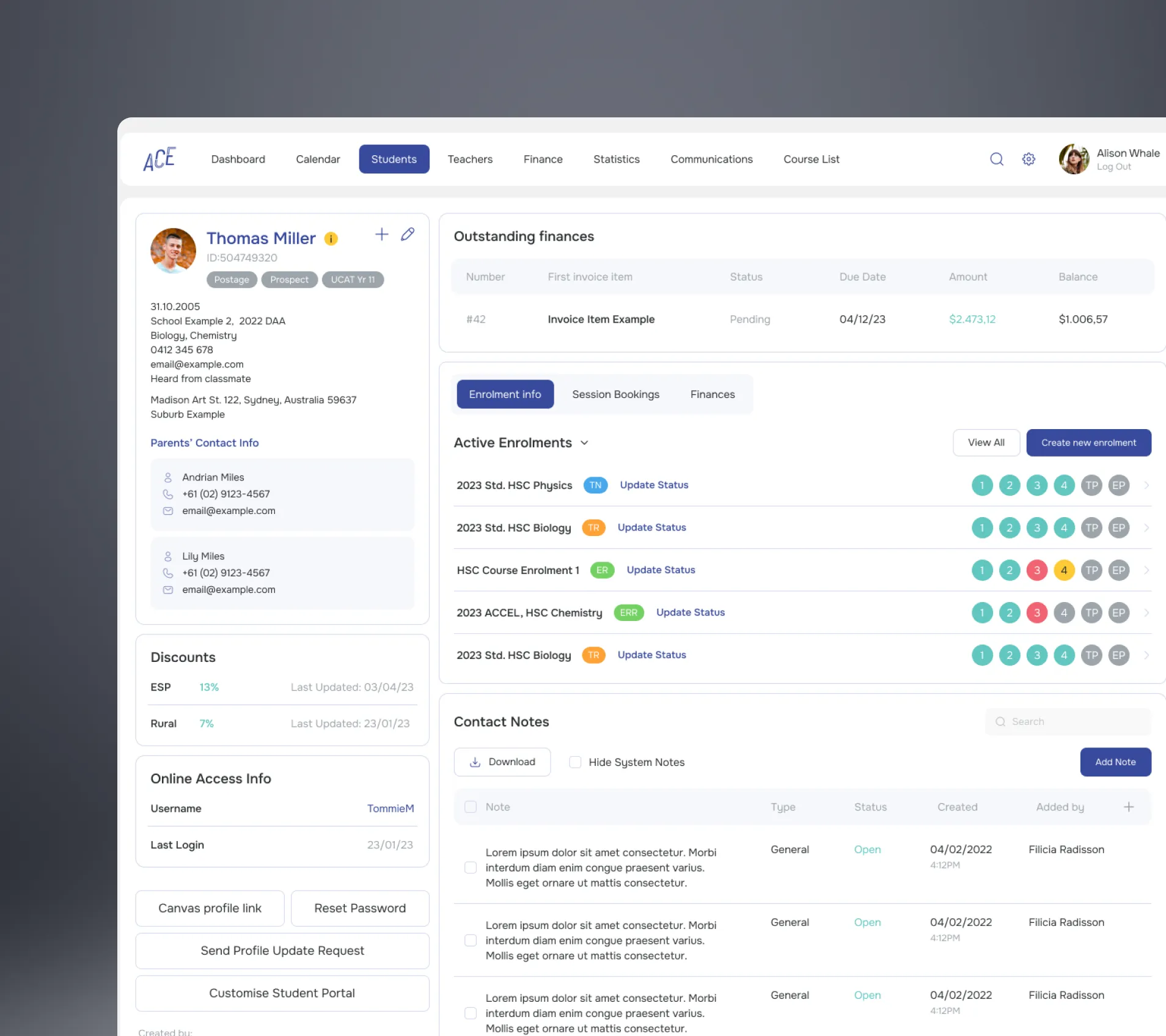Open search via magnifier icon in navbar

click(x=996, y=160)
